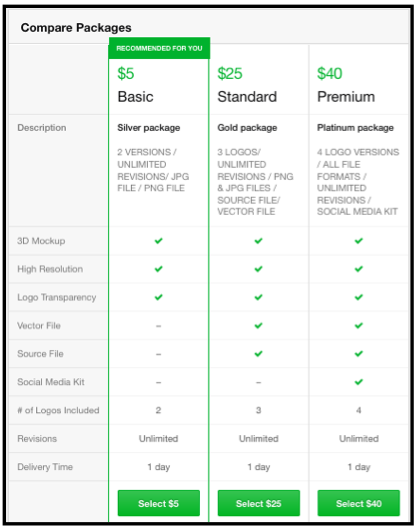This screenshot has width=415, height=528.
Task: Click the Standard Social Media Kit dash
Action: (x=258, y=383)
